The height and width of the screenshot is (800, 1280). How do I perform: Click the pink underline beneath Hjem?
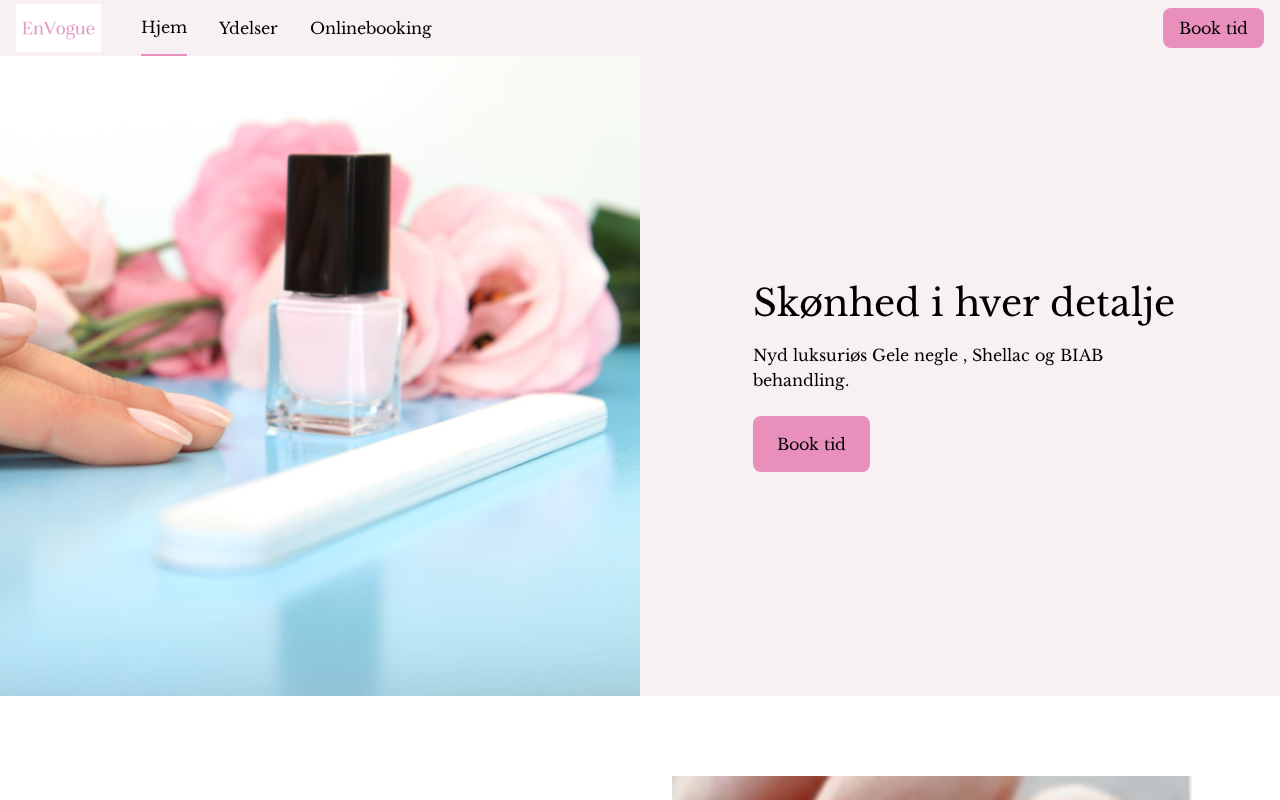pos(164,55)
